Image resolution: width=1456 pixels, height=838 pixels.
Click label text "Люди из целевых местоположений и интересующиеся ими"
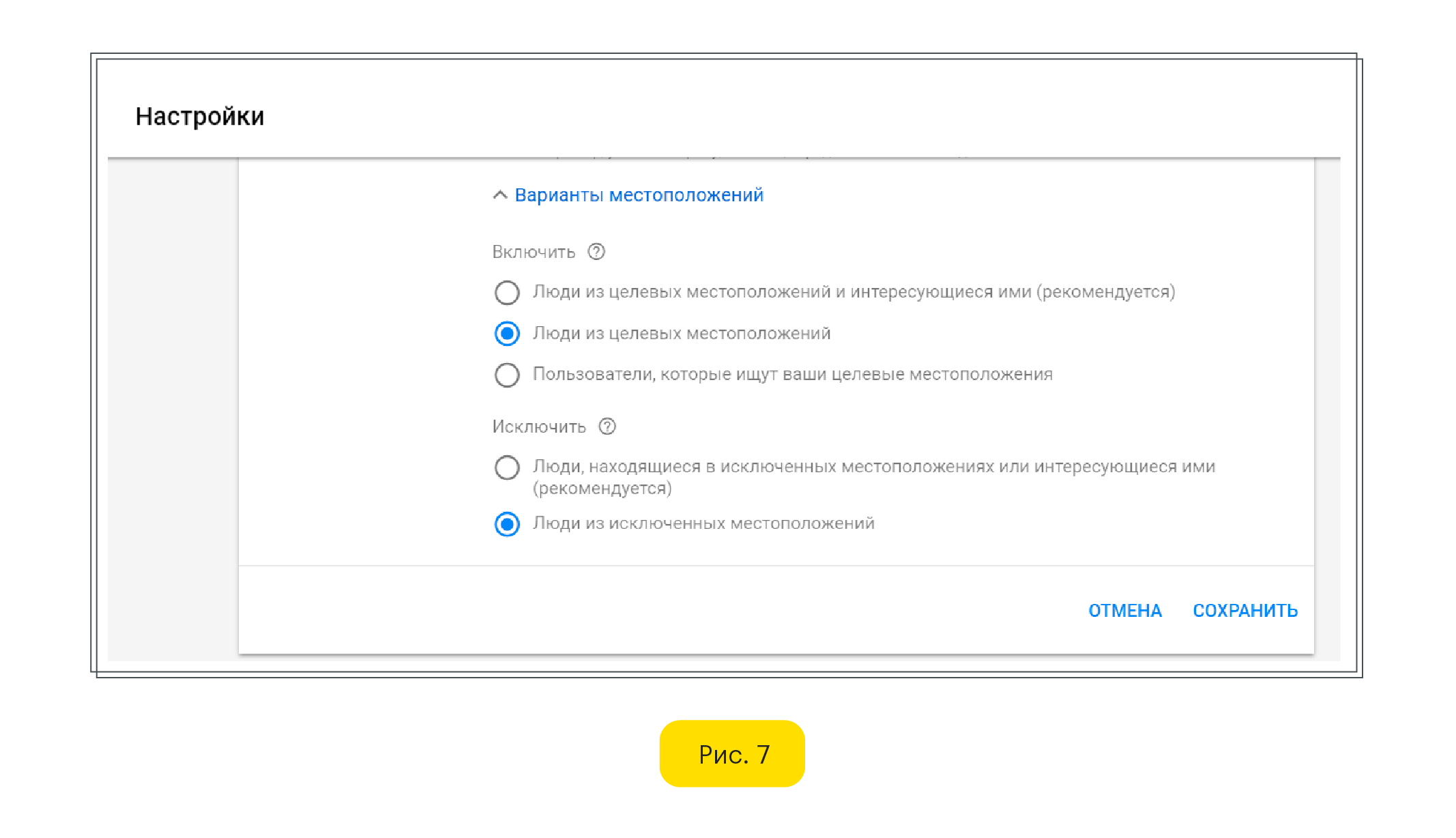pyautogui.click(x=853, y=292)
